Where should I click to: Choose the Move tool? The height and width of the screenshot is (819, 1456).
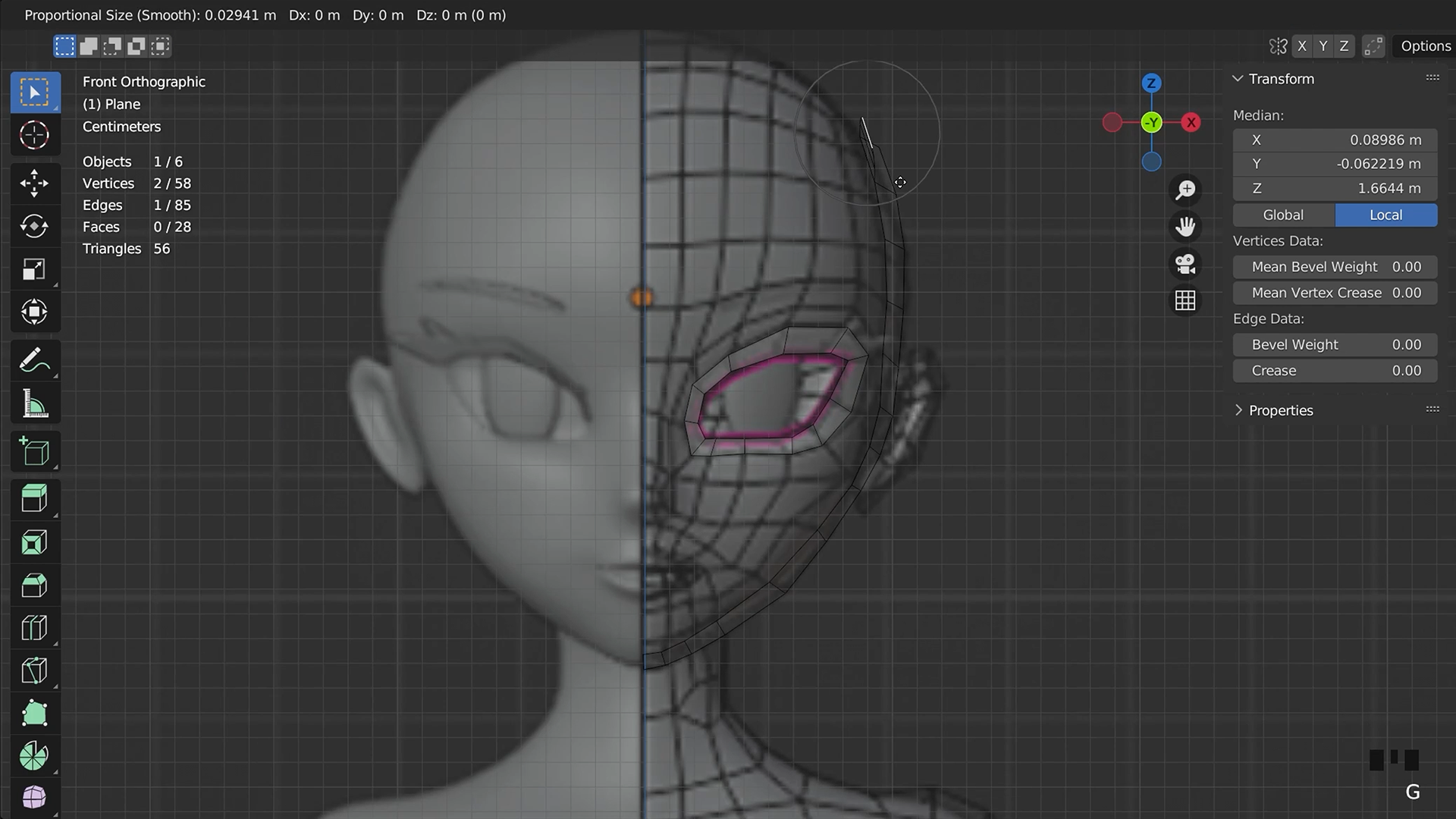coord(35,183)
